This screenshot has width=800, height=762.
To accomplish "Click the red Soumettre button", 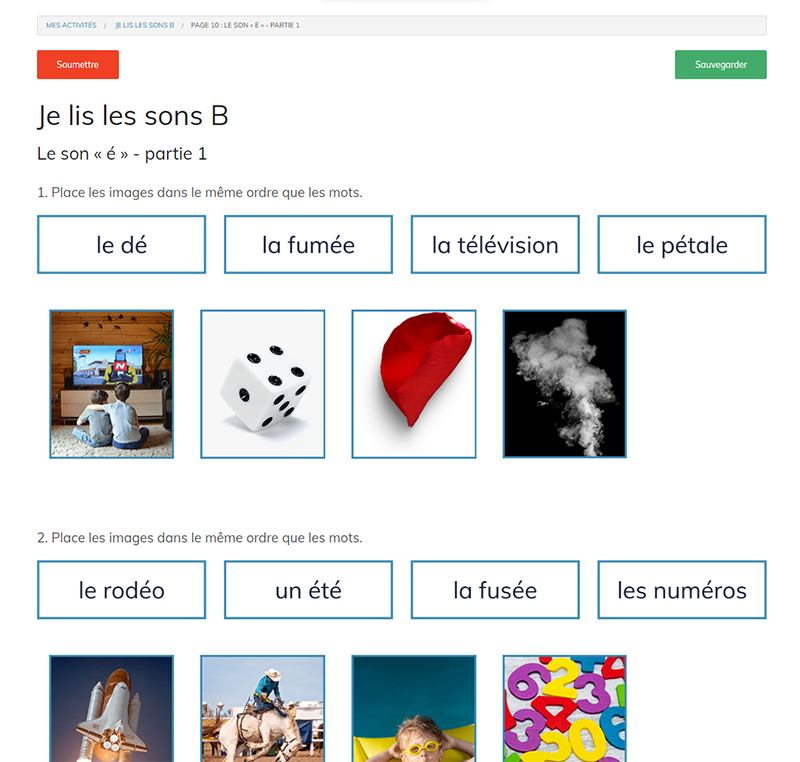I will click(x=78, y=64).
